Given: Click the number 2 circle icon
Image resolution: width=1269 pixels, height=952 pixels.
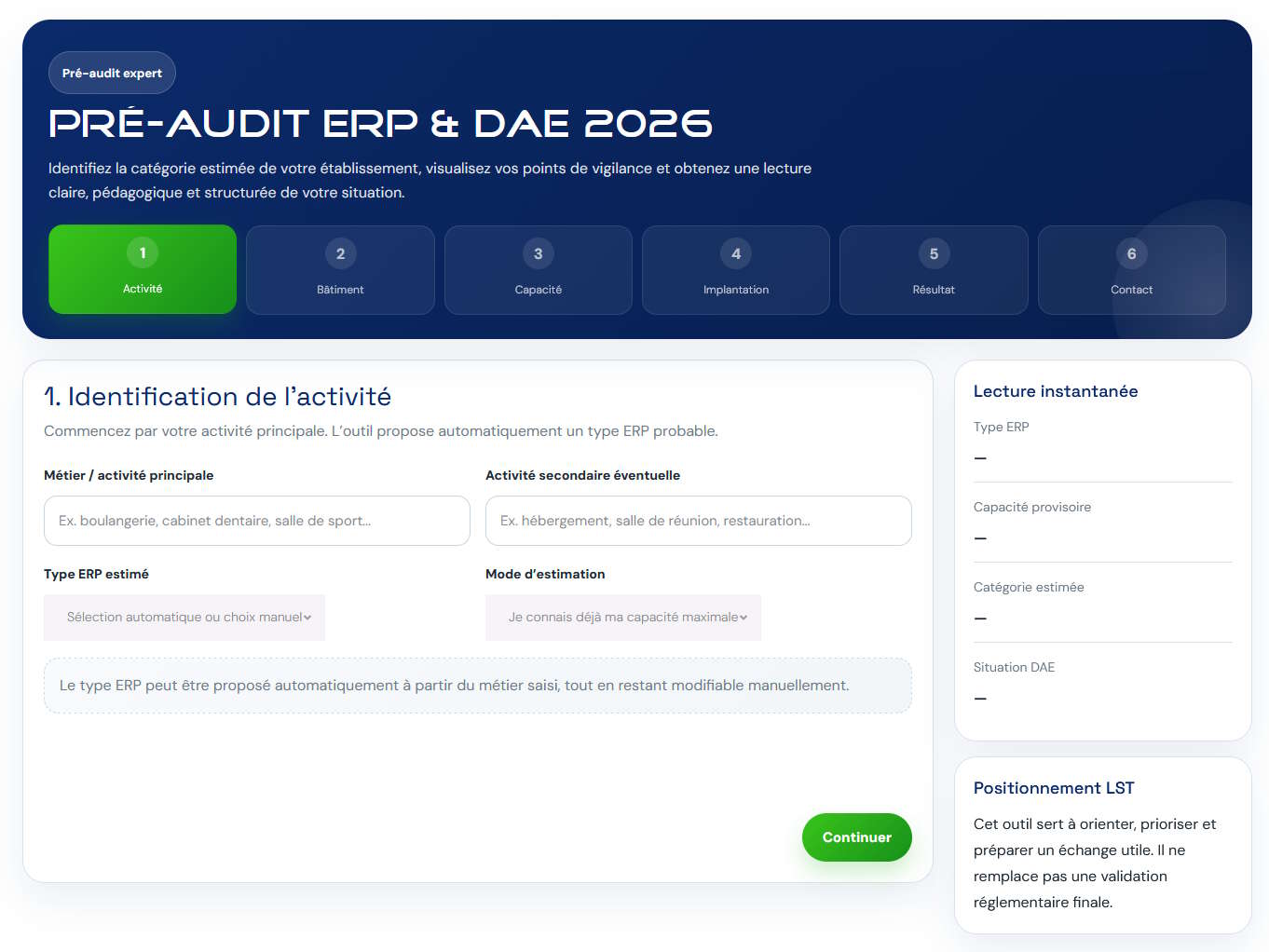Looking at the screenshot, I should [x=340, y=252].
